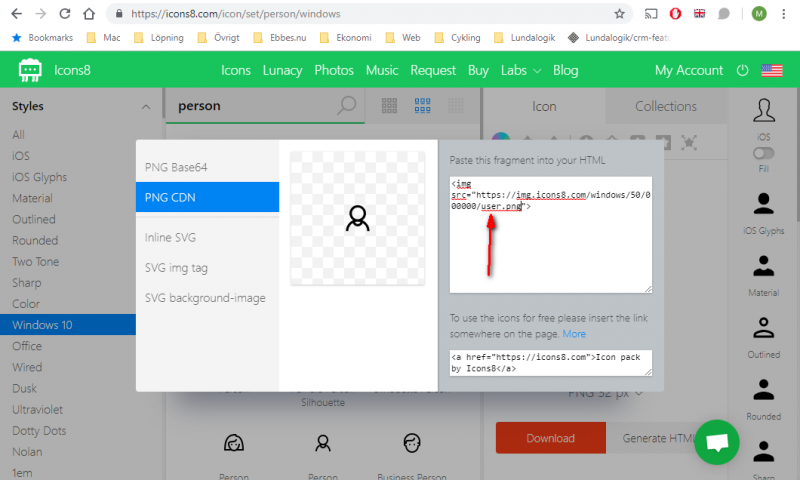Select the Two Tone style
This screenshot has height=480, width=800.
(35, 261)
